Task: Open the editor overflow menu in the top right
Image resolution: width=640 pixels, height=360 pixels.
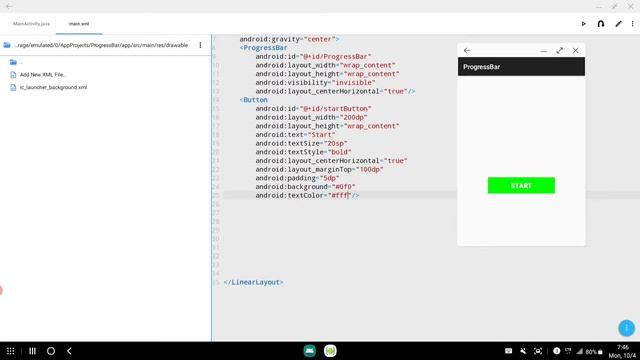Action: (633, 24)
